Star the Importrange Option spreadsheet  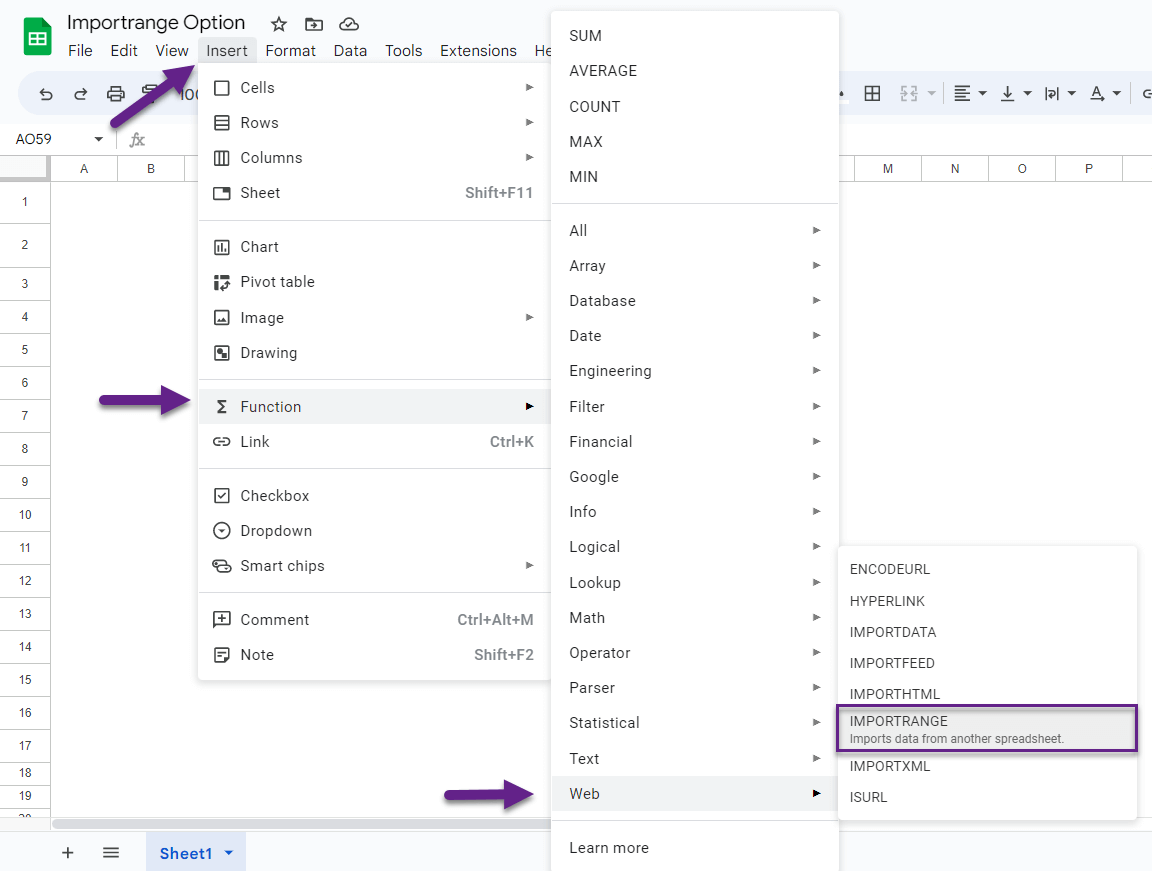click(x=278, y=24)
